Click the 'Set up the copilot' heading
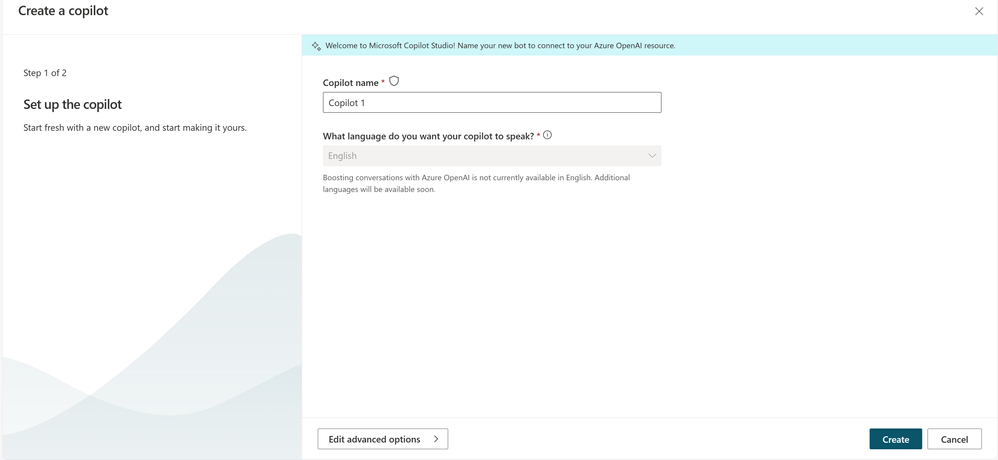 point(73,104)
